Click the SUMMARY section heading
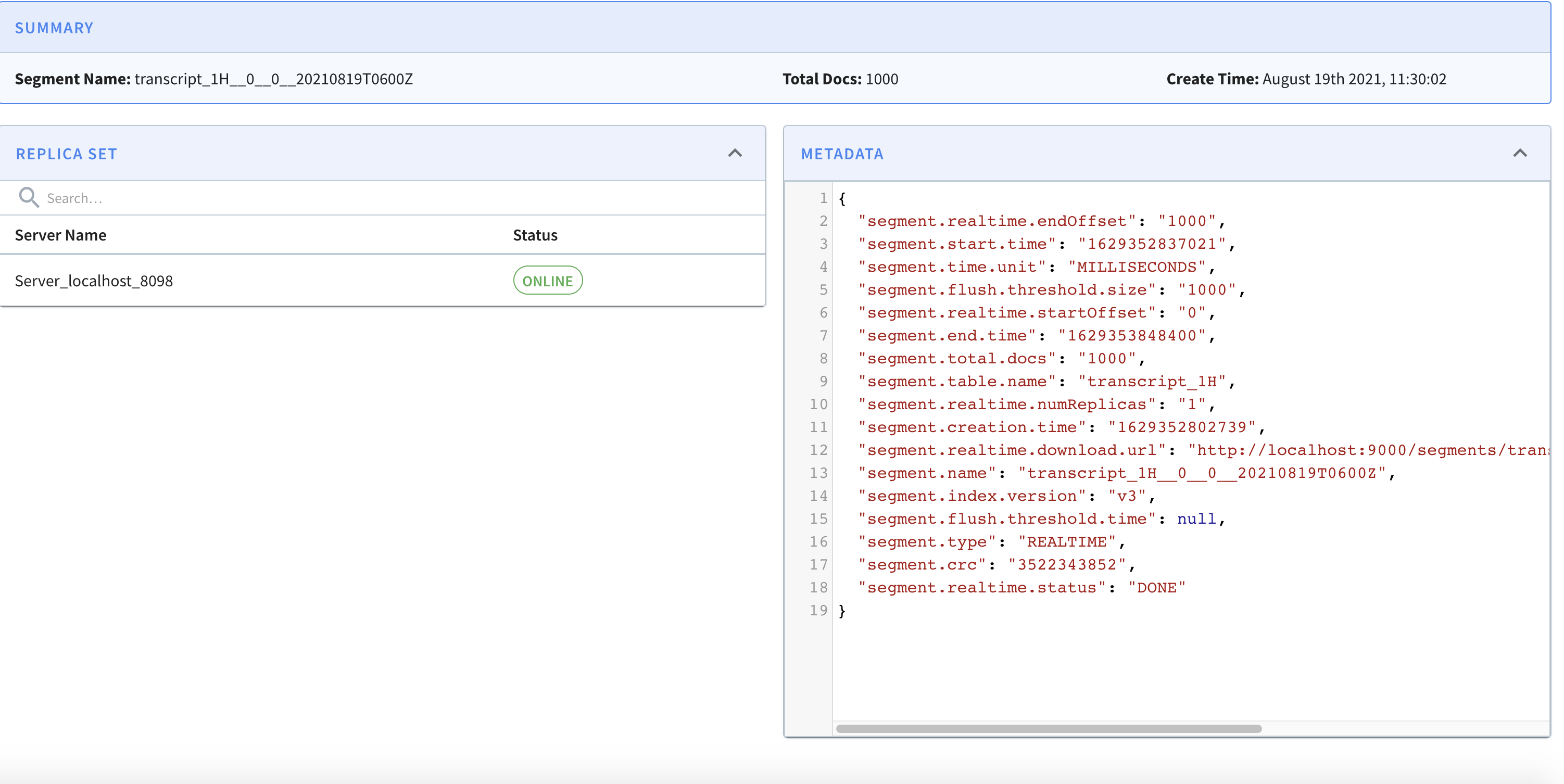The height and width of the screenshot is (784, 1564). [54, 28]
